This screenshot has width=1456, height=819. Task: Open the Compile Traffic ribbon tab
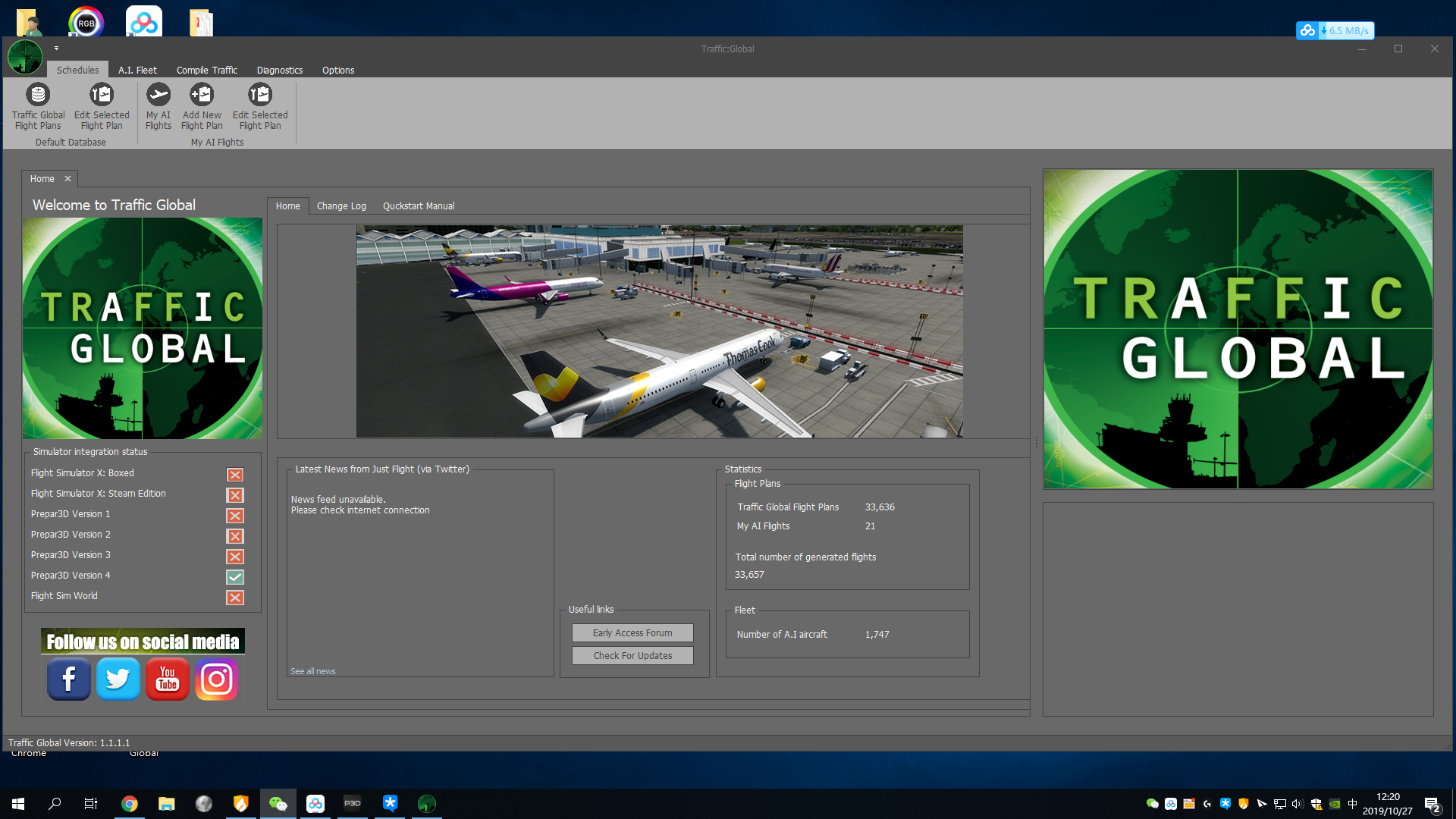pos(207,70)
